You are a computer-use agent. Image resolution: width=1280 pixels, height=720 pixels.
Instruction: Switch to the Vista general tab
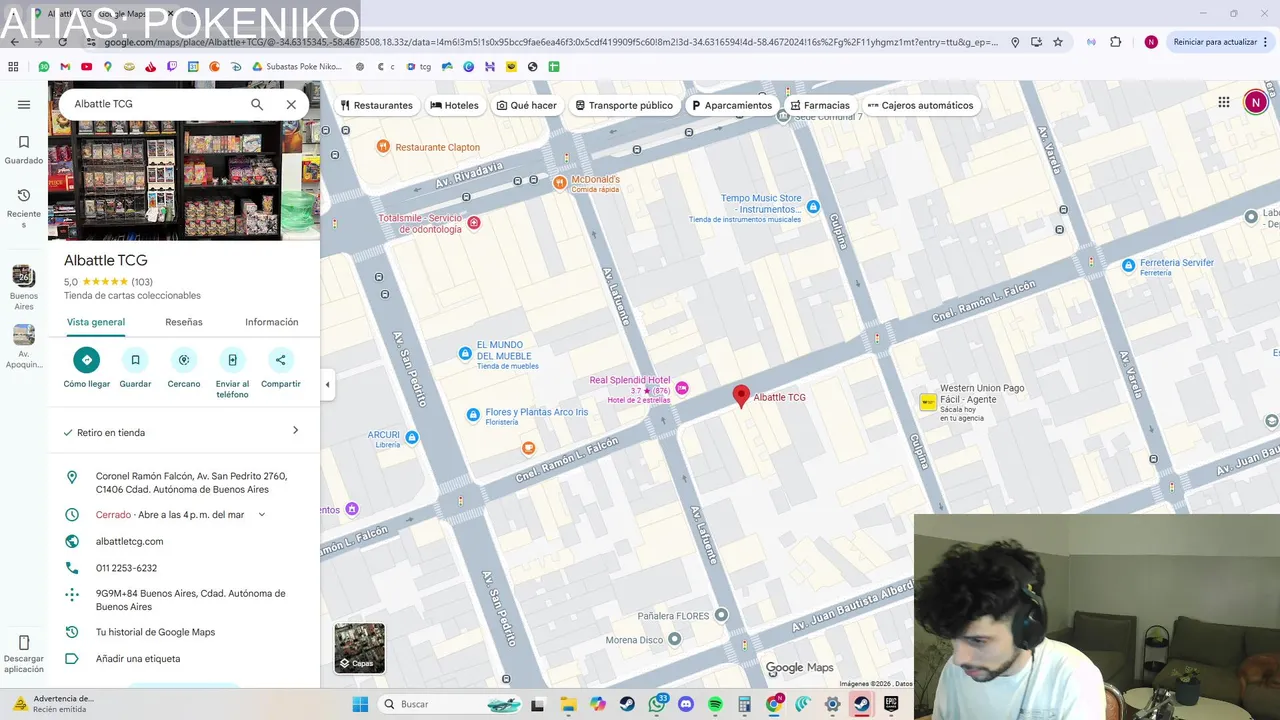tap(96, 322)
